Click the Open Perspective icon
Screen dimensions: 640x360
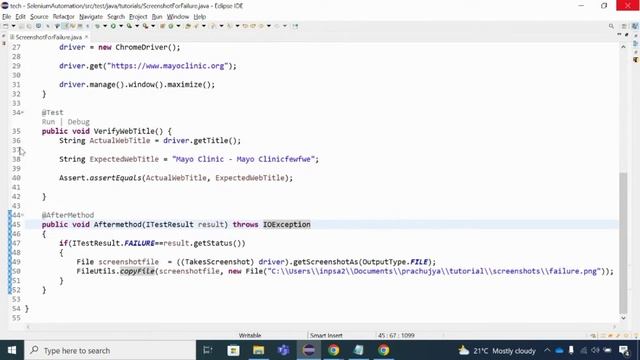624,26
